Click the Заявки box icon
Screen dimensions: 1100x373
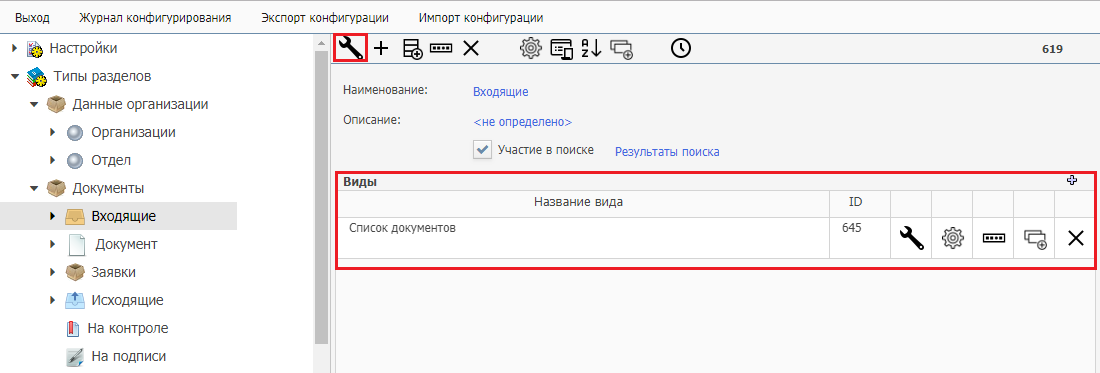[74, 272]
